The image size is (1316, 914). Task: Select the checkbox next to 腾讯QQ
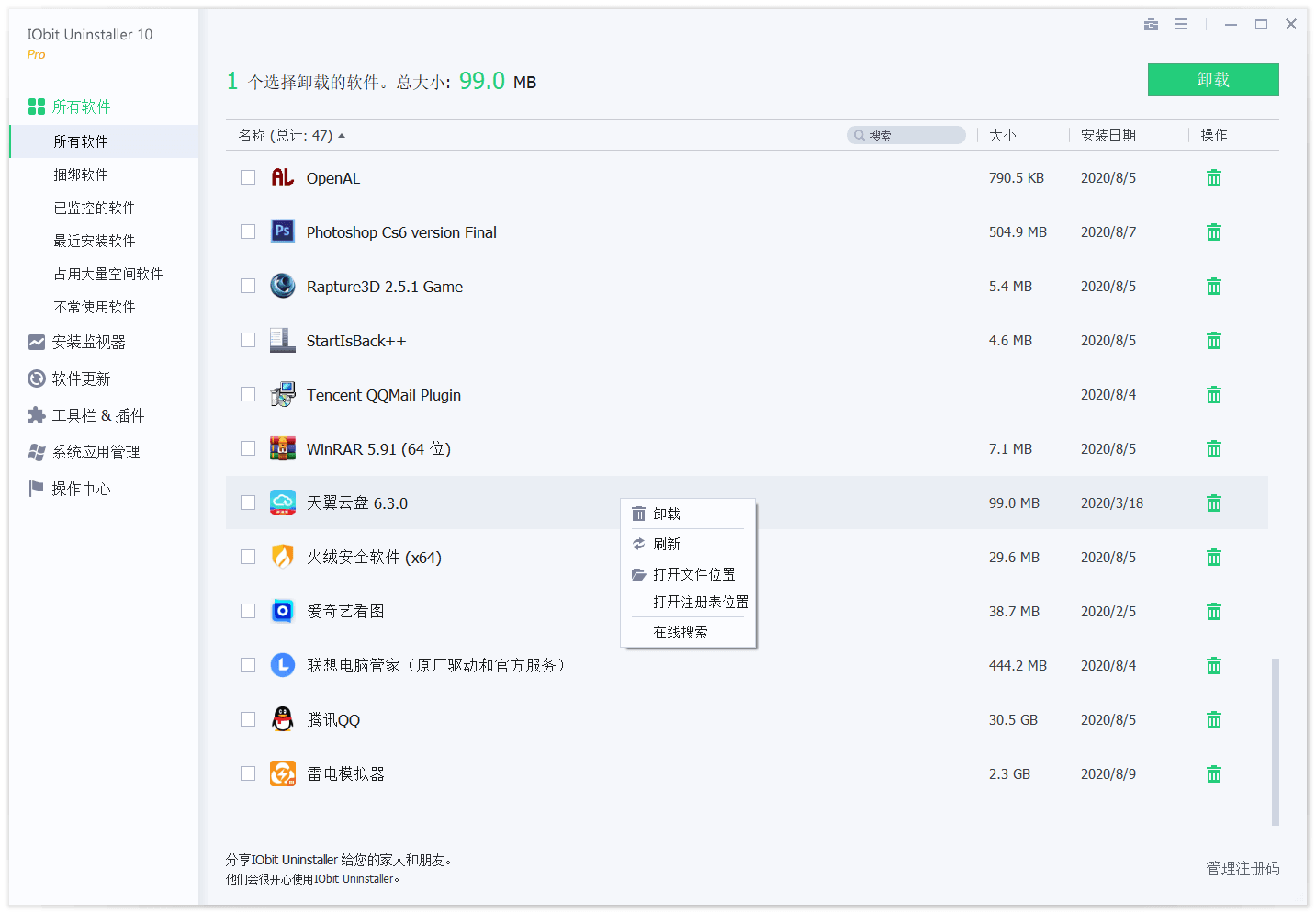pyautogui.click(x=247, y=719)
